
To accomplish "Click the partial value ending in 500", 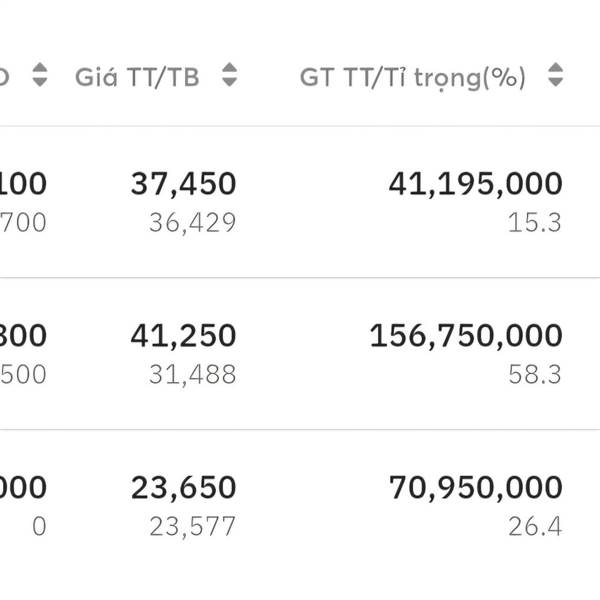I will coord(22,374).
